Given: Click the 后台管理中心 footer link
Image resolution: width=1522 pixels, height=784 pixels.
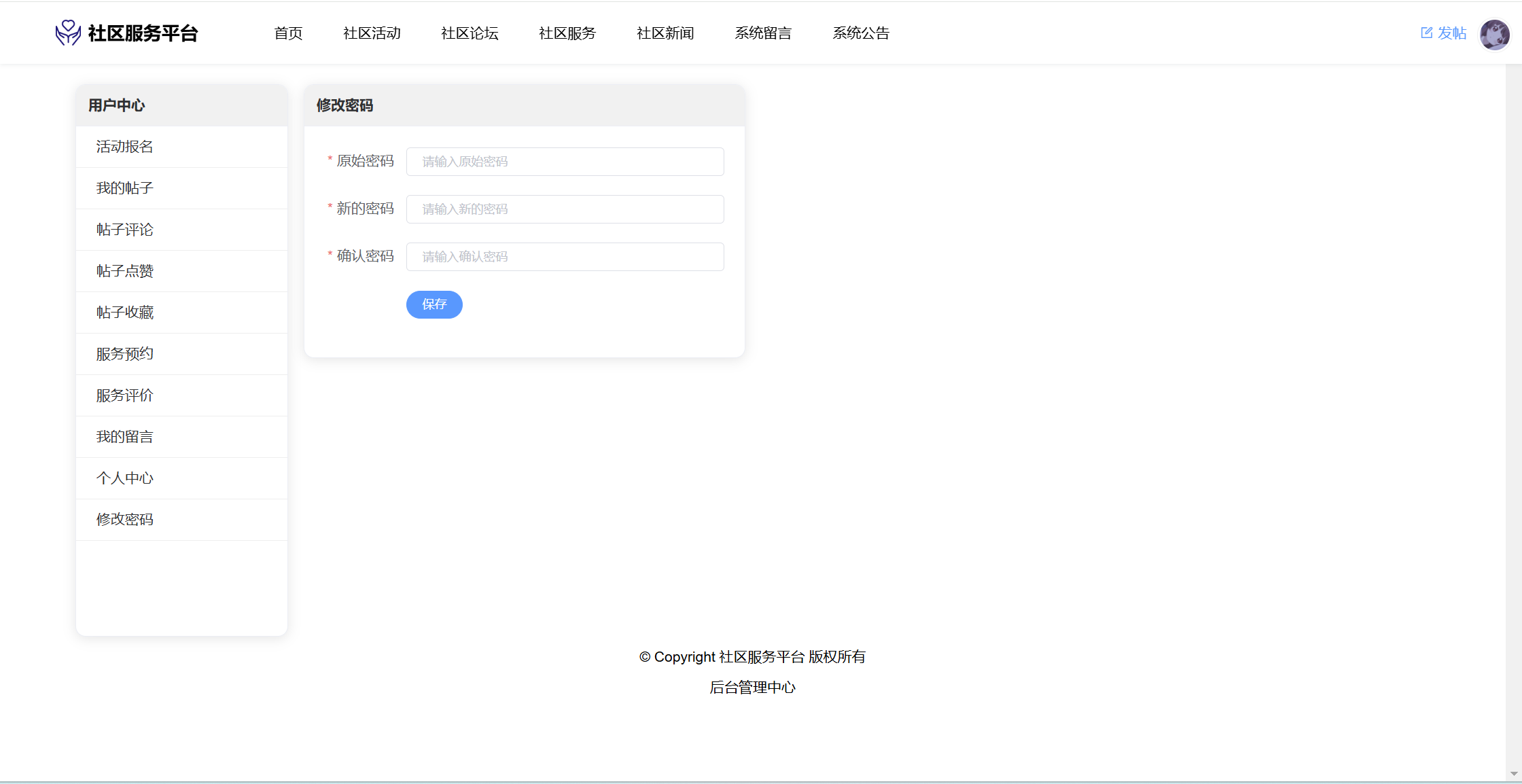Looking at the screenshot, I should click(752, 688).
